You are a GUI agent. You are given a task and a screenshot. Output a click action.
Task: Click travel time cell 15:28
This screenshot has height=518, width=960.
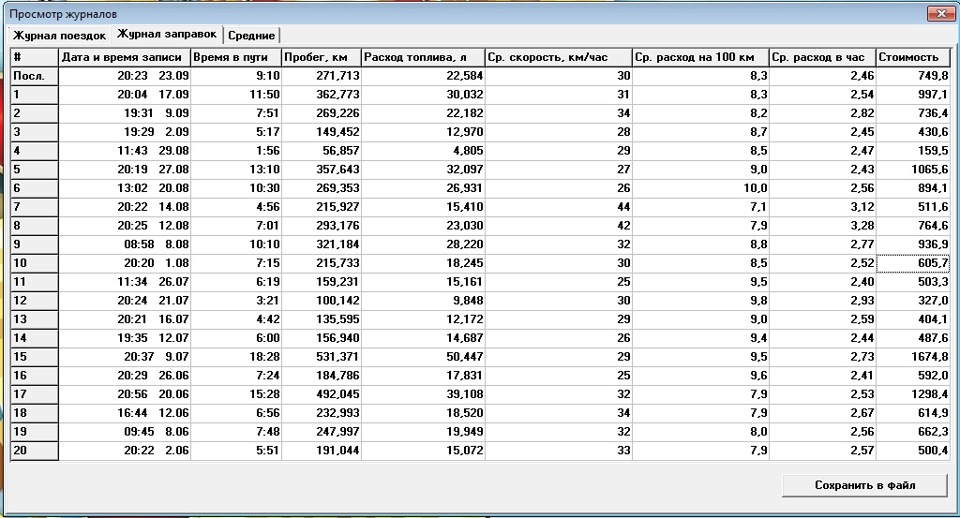click(x=236, y=394)
